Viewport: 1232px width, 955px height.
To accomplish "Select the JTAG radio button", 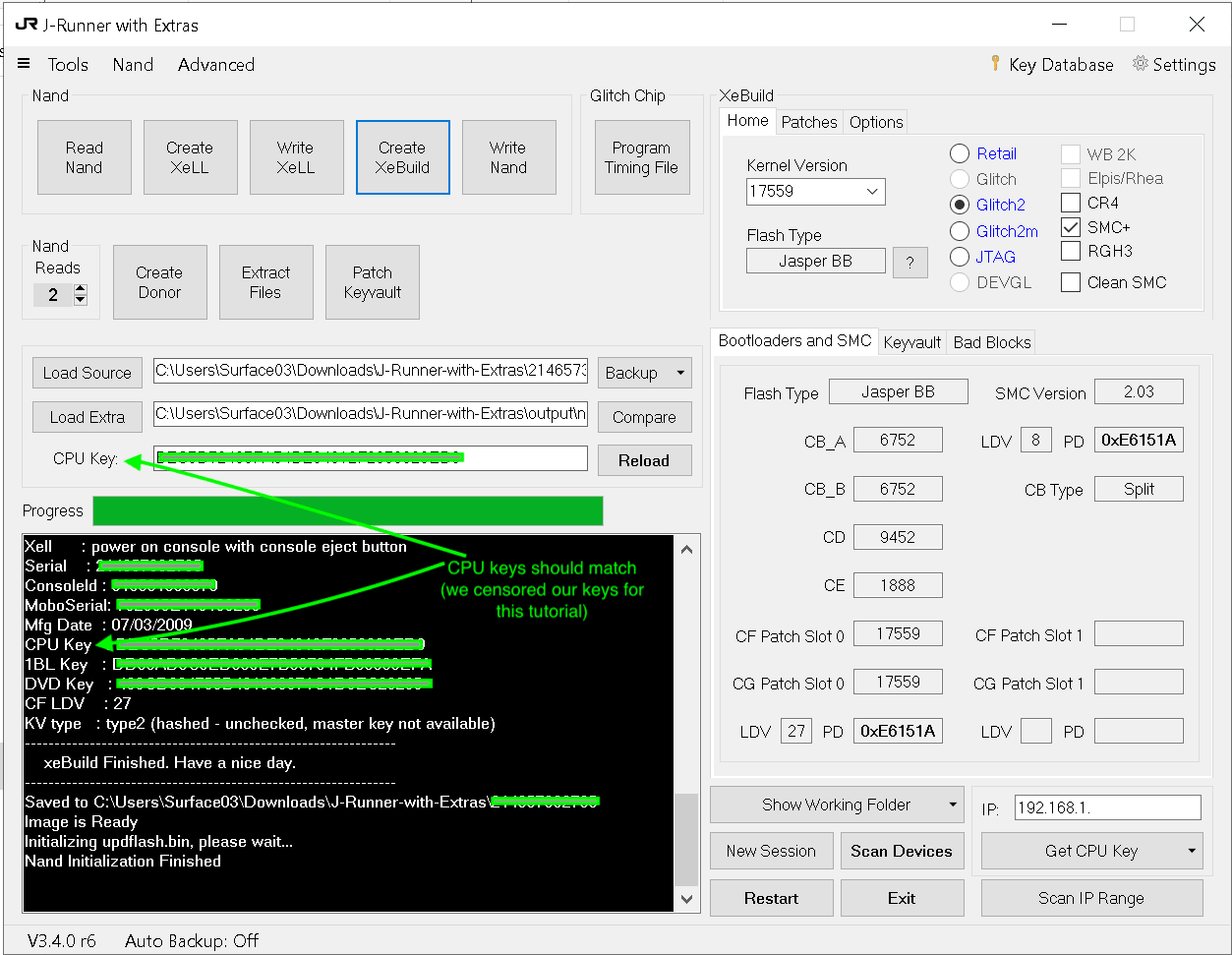I will coord(960,257).
